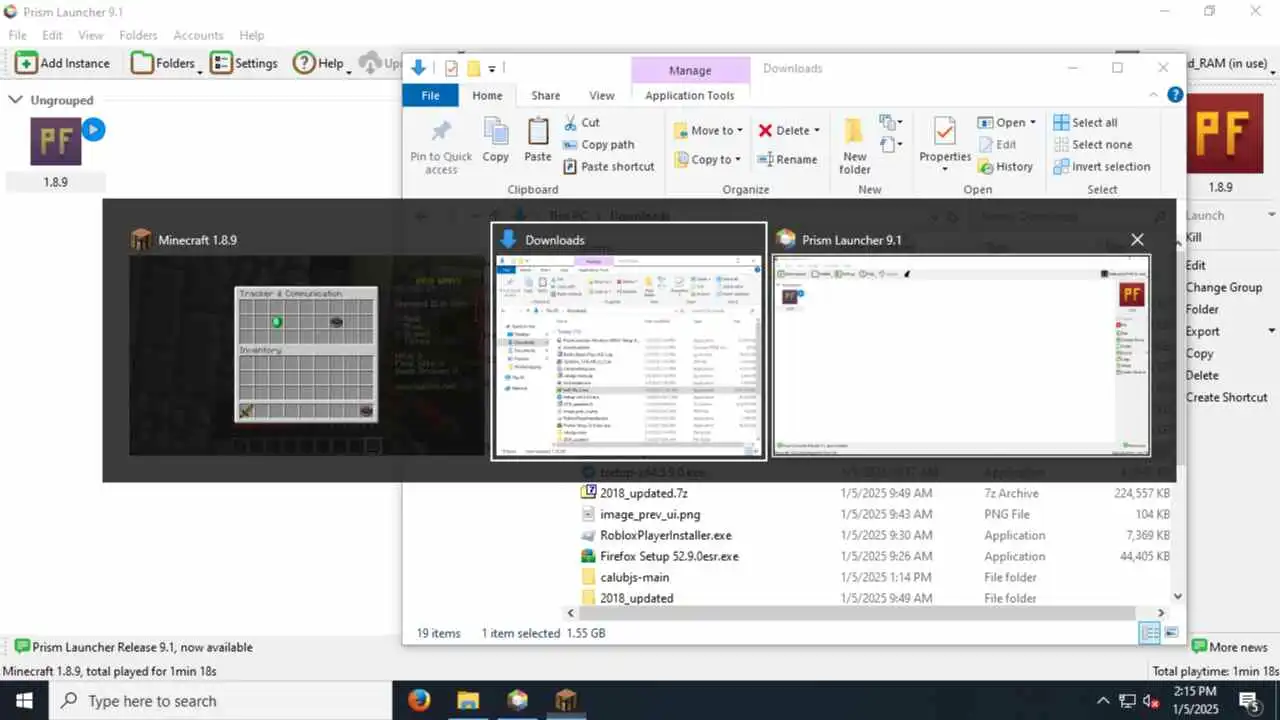Click Select none in Explorer ribbon
The height and width of the screenshot is (720, 1280).
[x=1092, y=144]
